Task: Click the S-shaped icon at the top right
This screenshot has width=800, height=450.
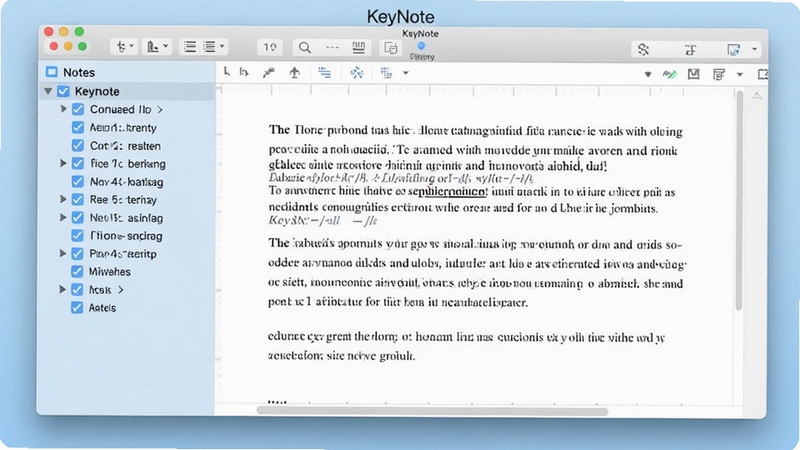Action: [643, 49]
